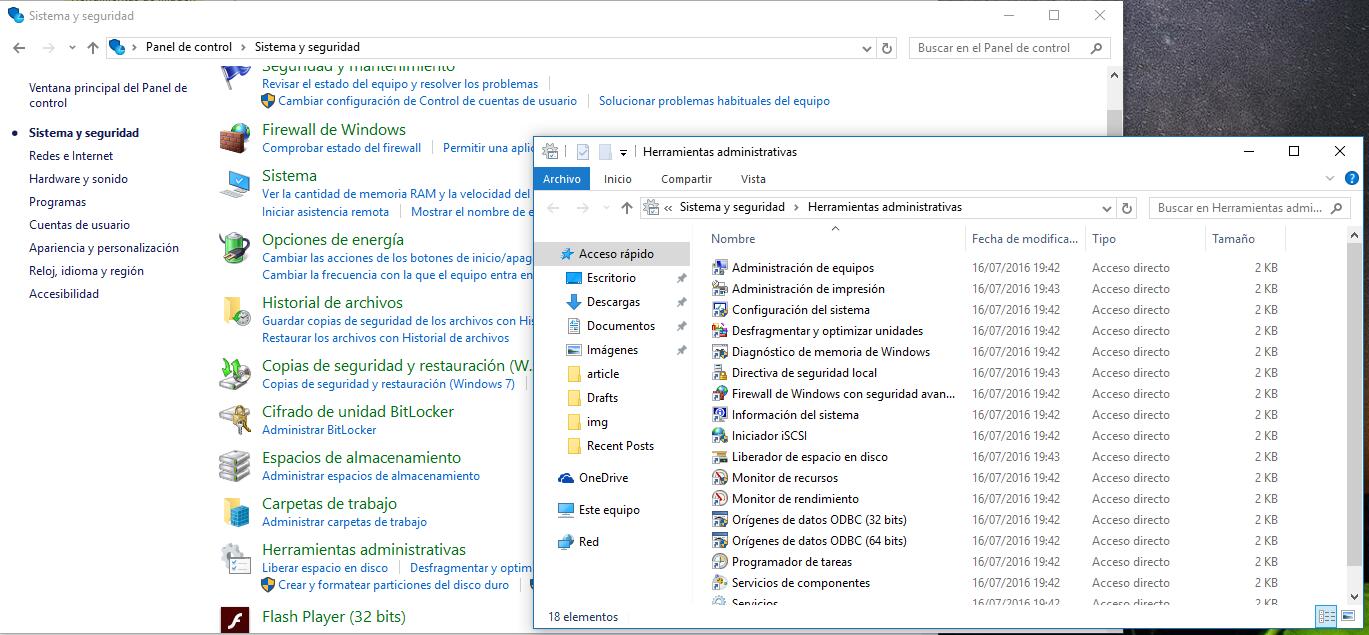The image size is (1369, 635).
Task: Select Orígenes de datos ODBC (32 bits) icon
Action: coord(719,519)
